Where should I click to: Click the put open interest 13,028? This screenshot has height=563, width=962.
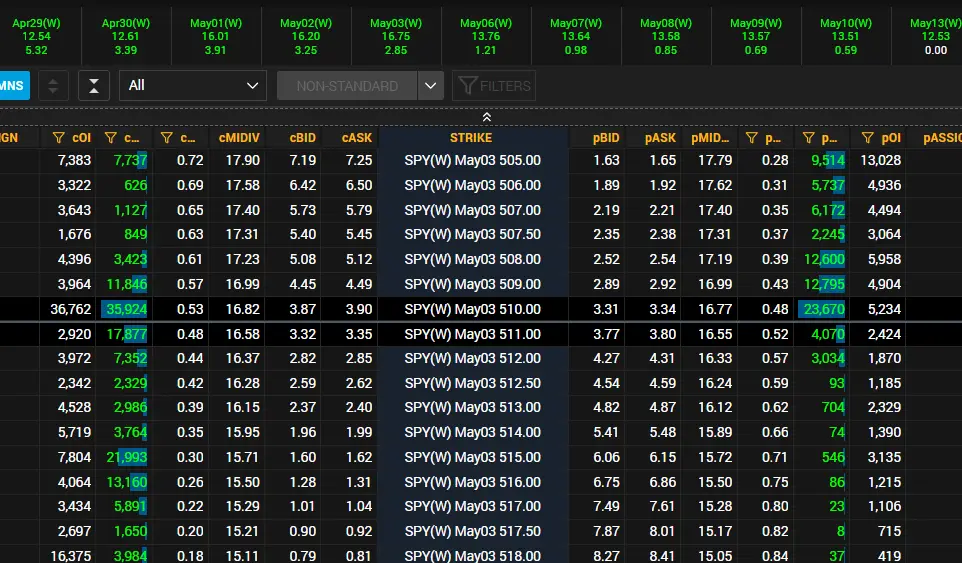point(880,161)
